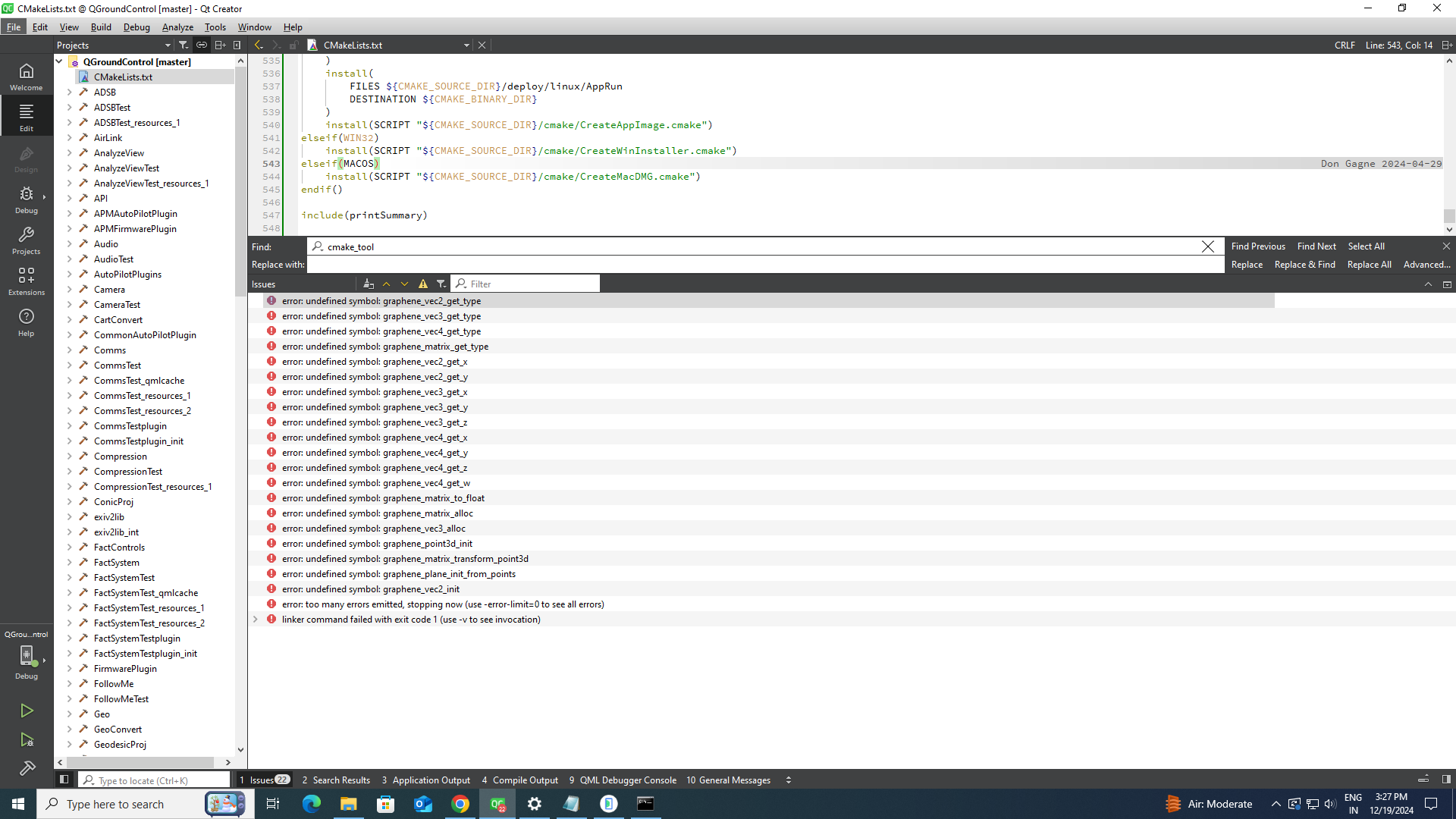
Task: Open the Debug mode in sidebar
Action: click(x=27, y=200)
